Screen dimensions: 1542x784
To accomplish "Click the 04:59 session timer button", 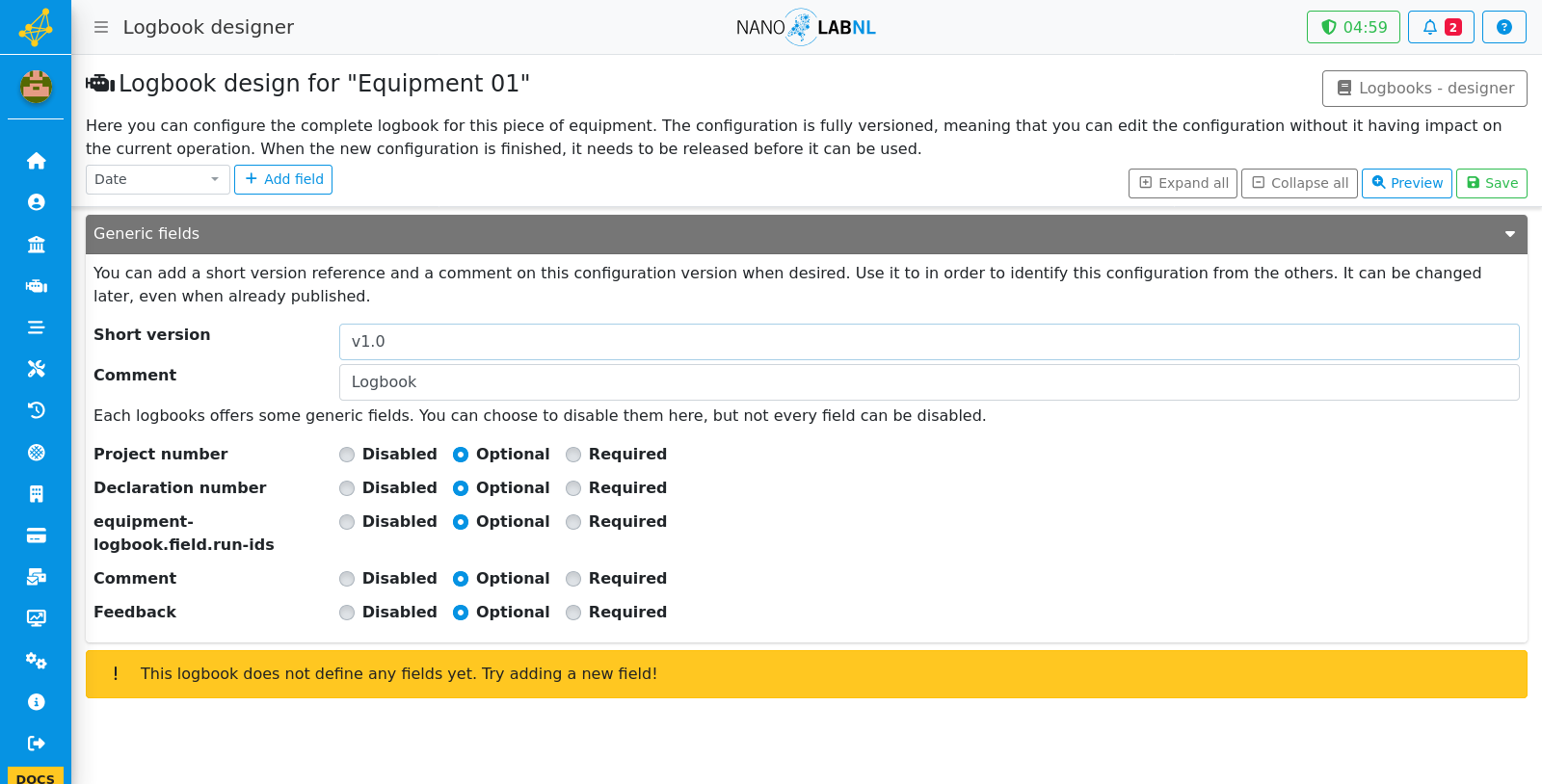I will (1353, 27).
